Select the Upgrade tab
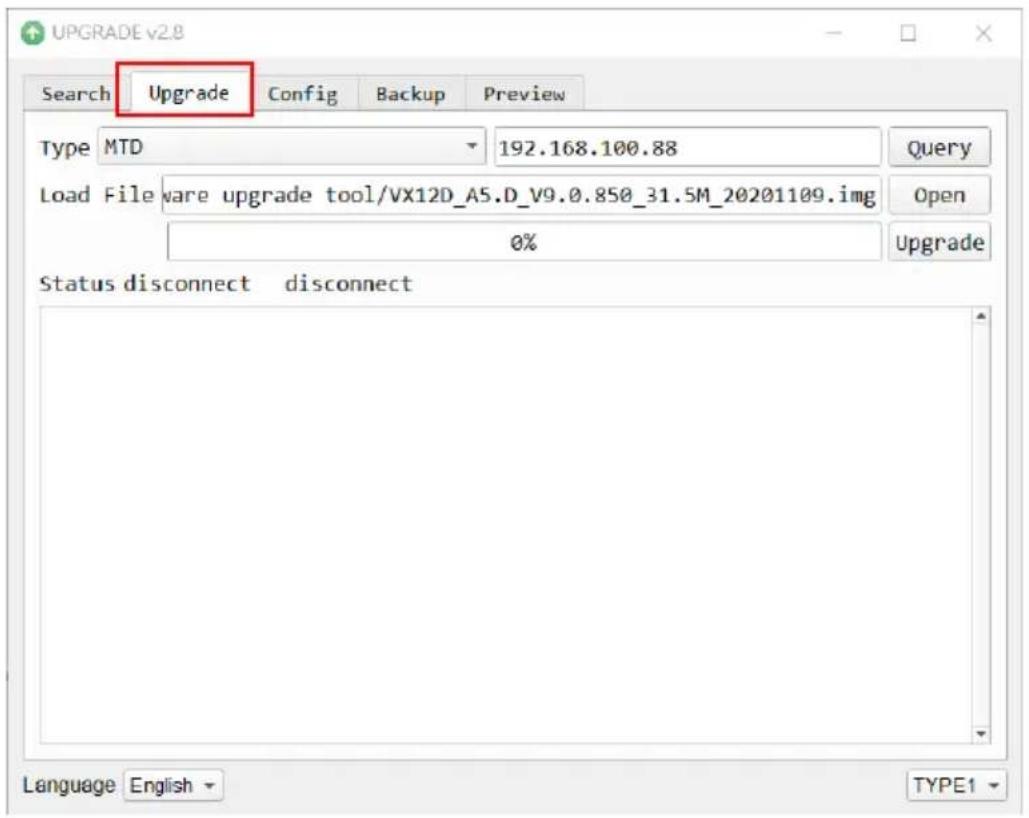This screenshot has width=1029, height=818. coord(188,93)
